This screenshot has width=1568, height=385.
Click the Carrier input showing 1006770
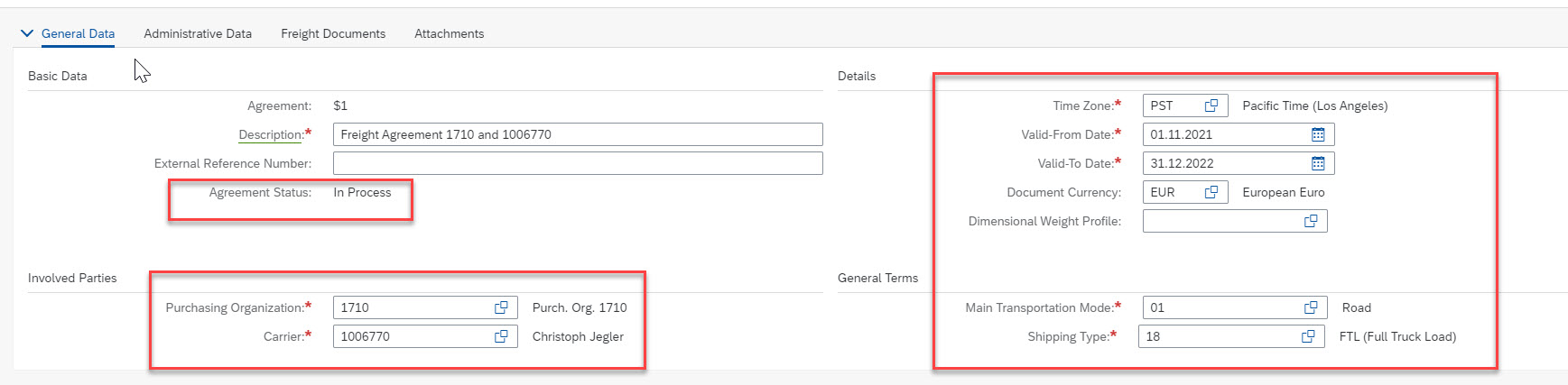tap(411, 336)
